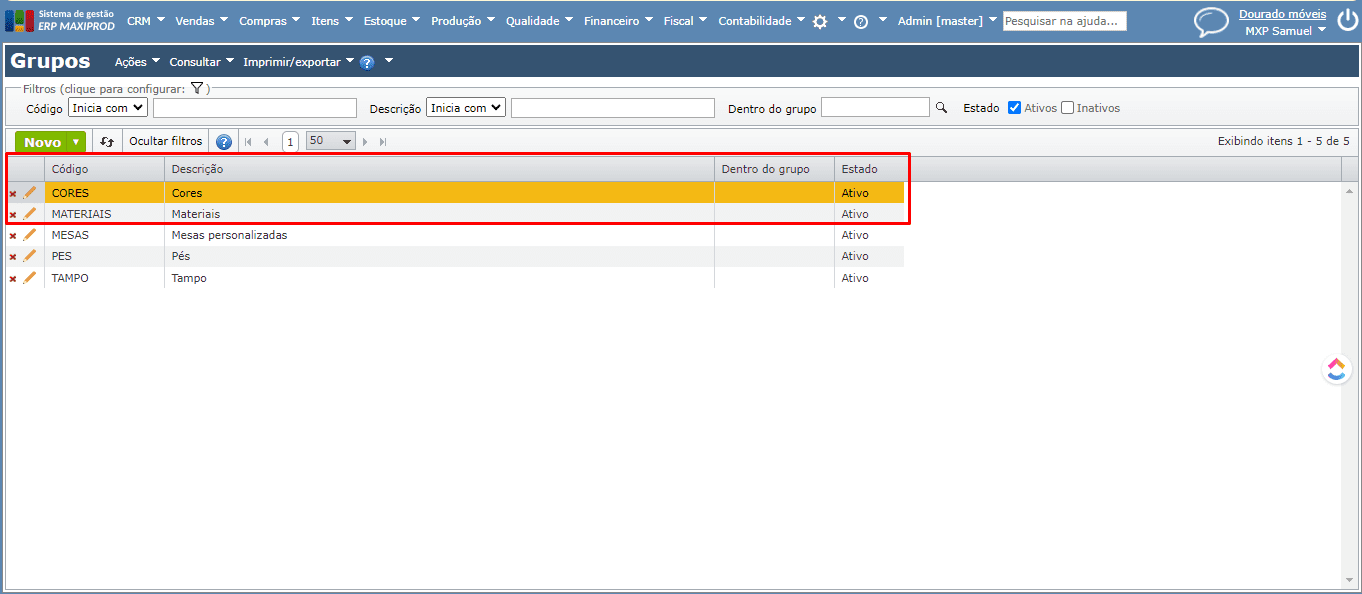Click the Código filter text field
The height and width of the screenshot is (594, 1362).
(x=255, y=108)
